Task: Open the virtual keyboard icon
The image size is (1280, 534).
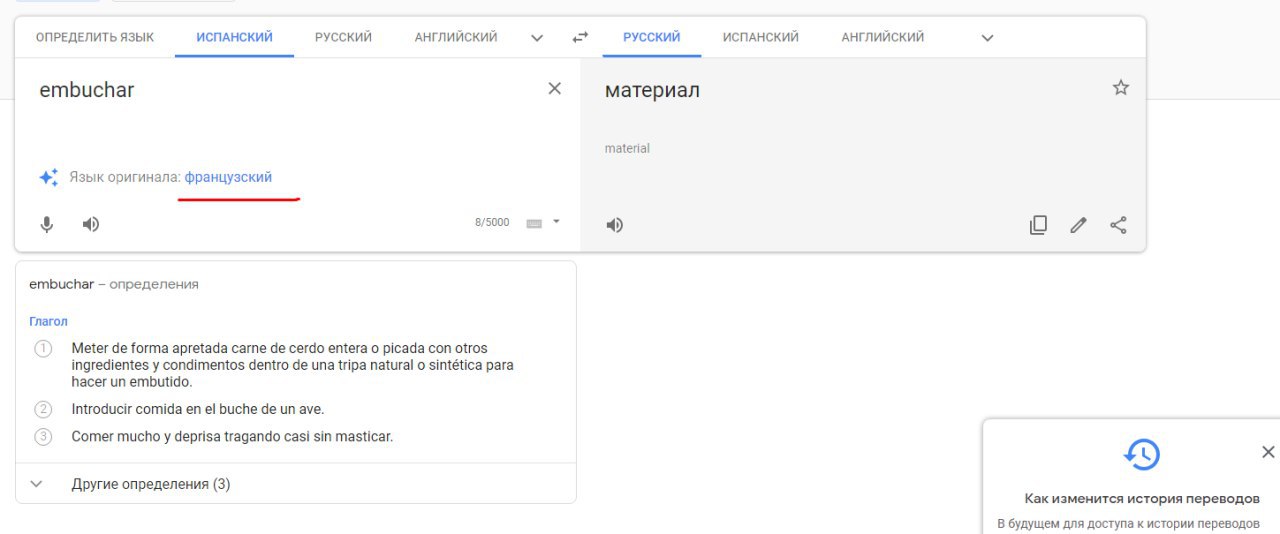Action: click(x=534, y=223)
